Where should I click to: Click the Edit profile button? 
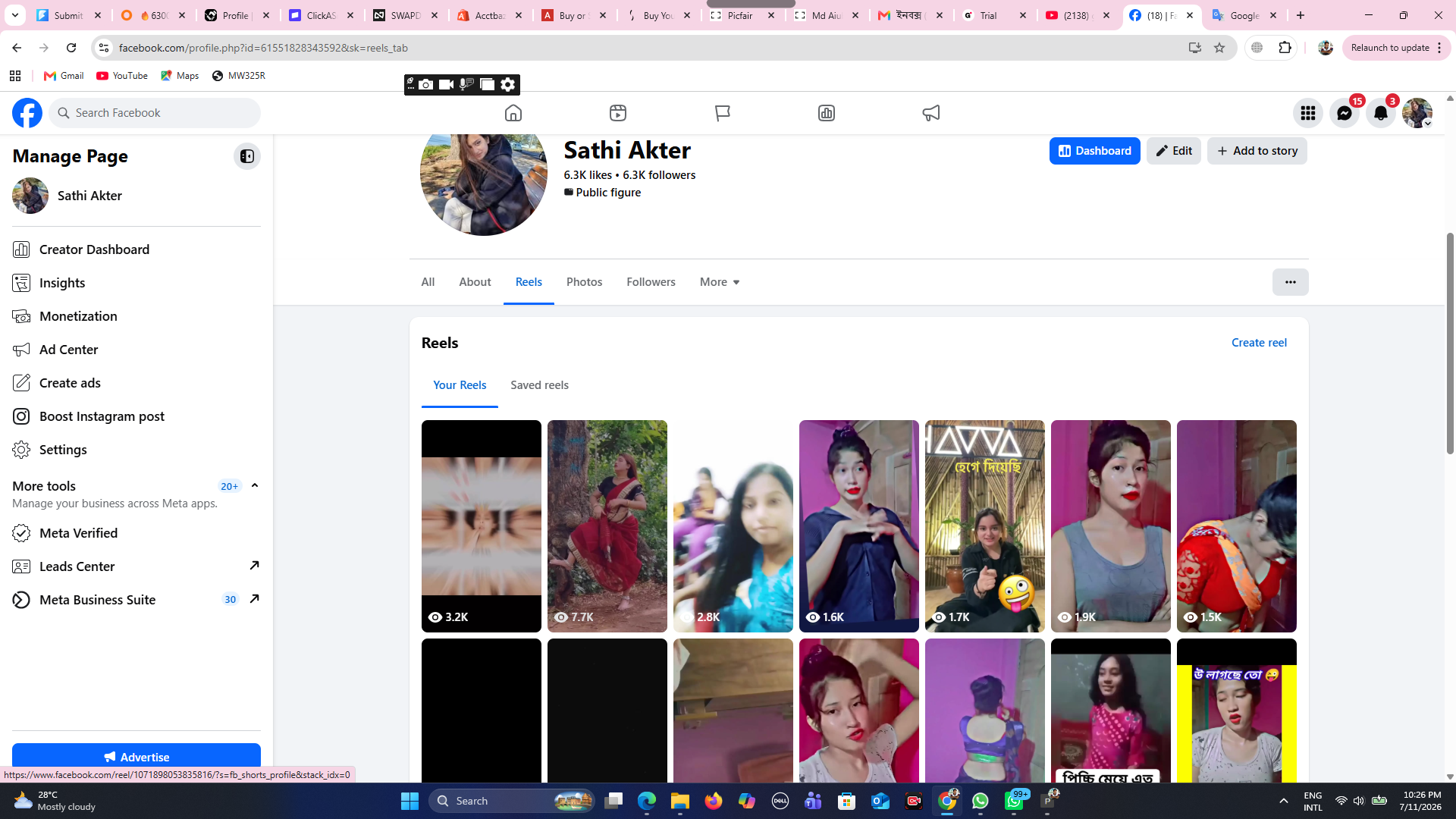[1174, 151]
